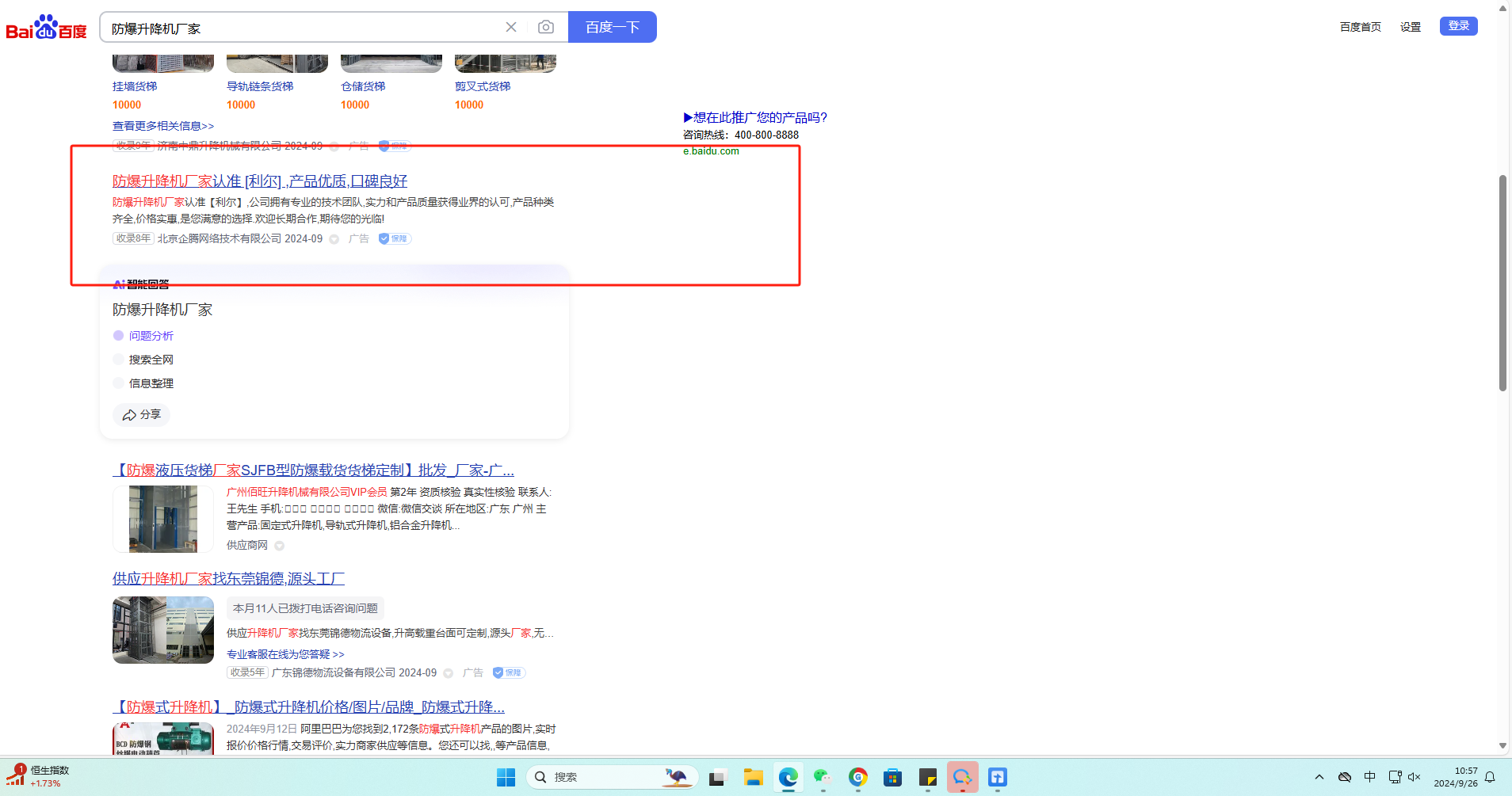Click the 广州佰旺升降机械有限公司VIP会员 text
Viewport: 1512px width, 796px height.
coord(307,492)
